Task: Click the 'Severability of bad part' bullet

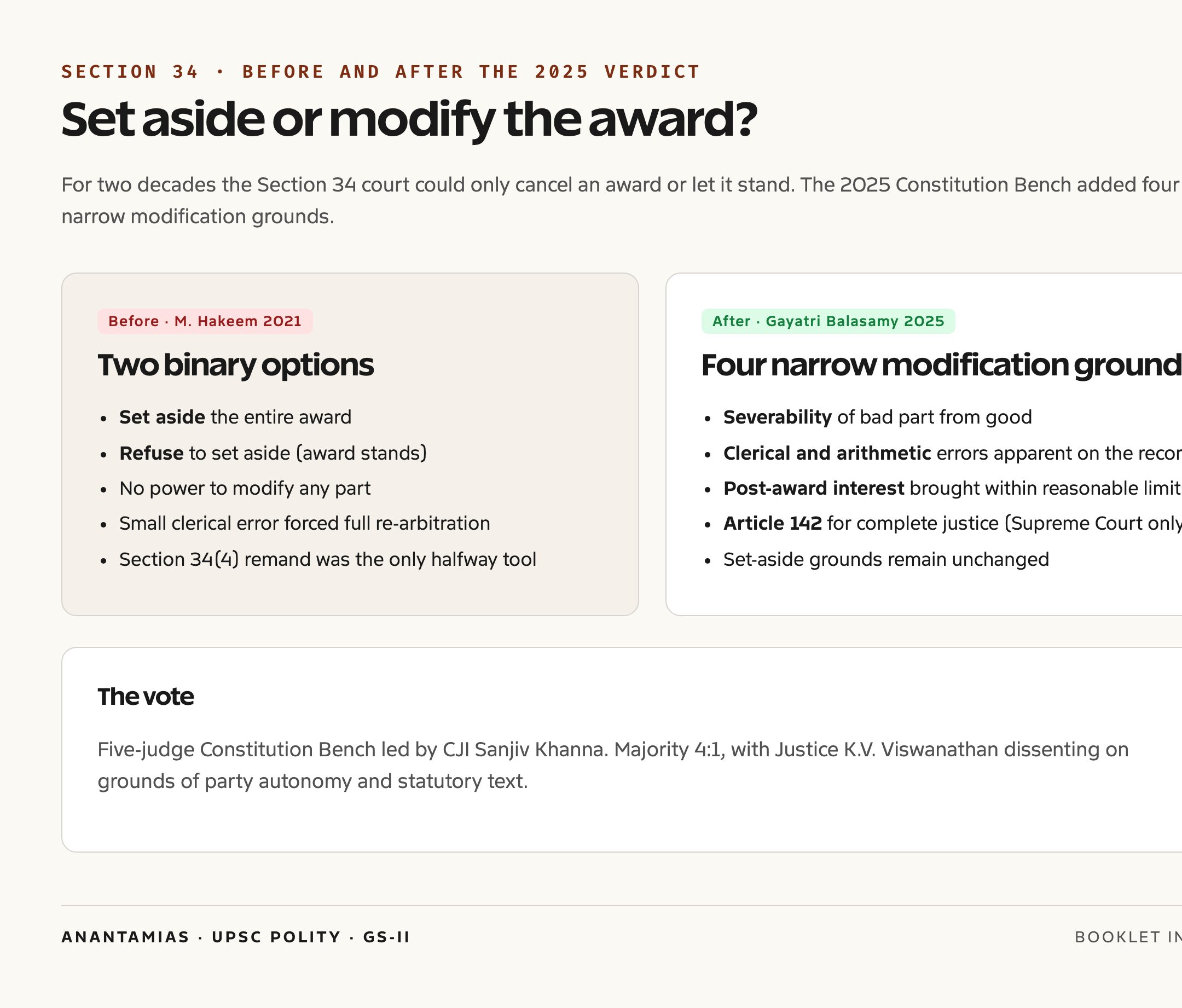Action: 877,417
